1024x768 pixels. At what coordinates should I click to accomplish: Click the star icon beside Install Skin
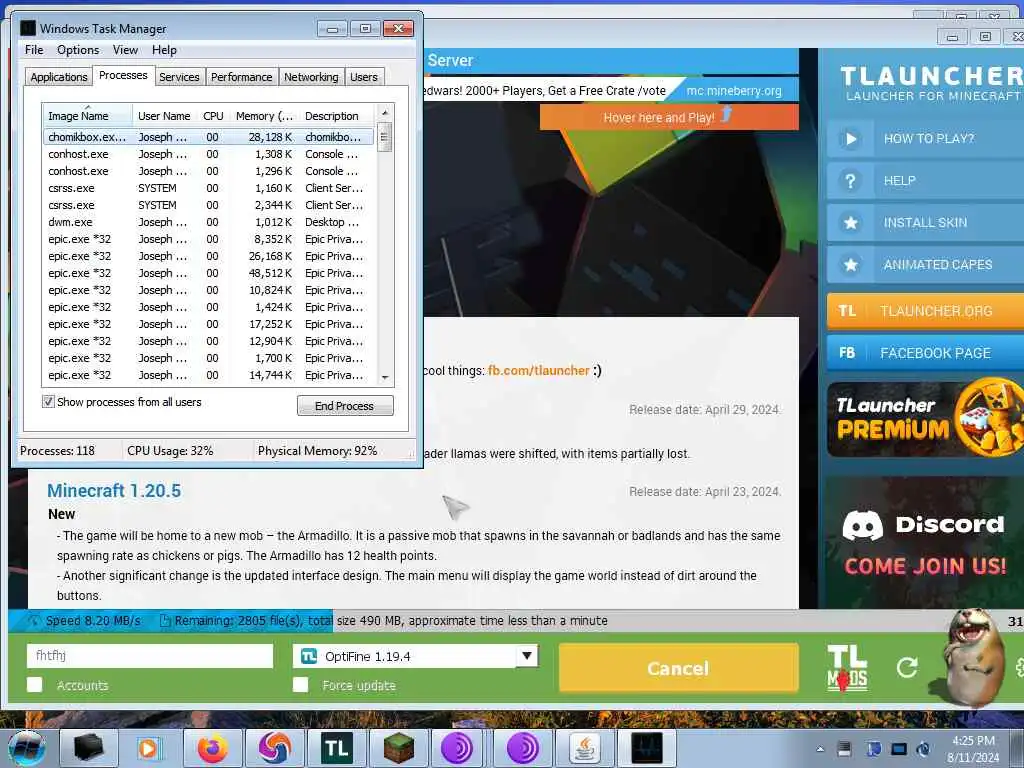coord(850,223)
